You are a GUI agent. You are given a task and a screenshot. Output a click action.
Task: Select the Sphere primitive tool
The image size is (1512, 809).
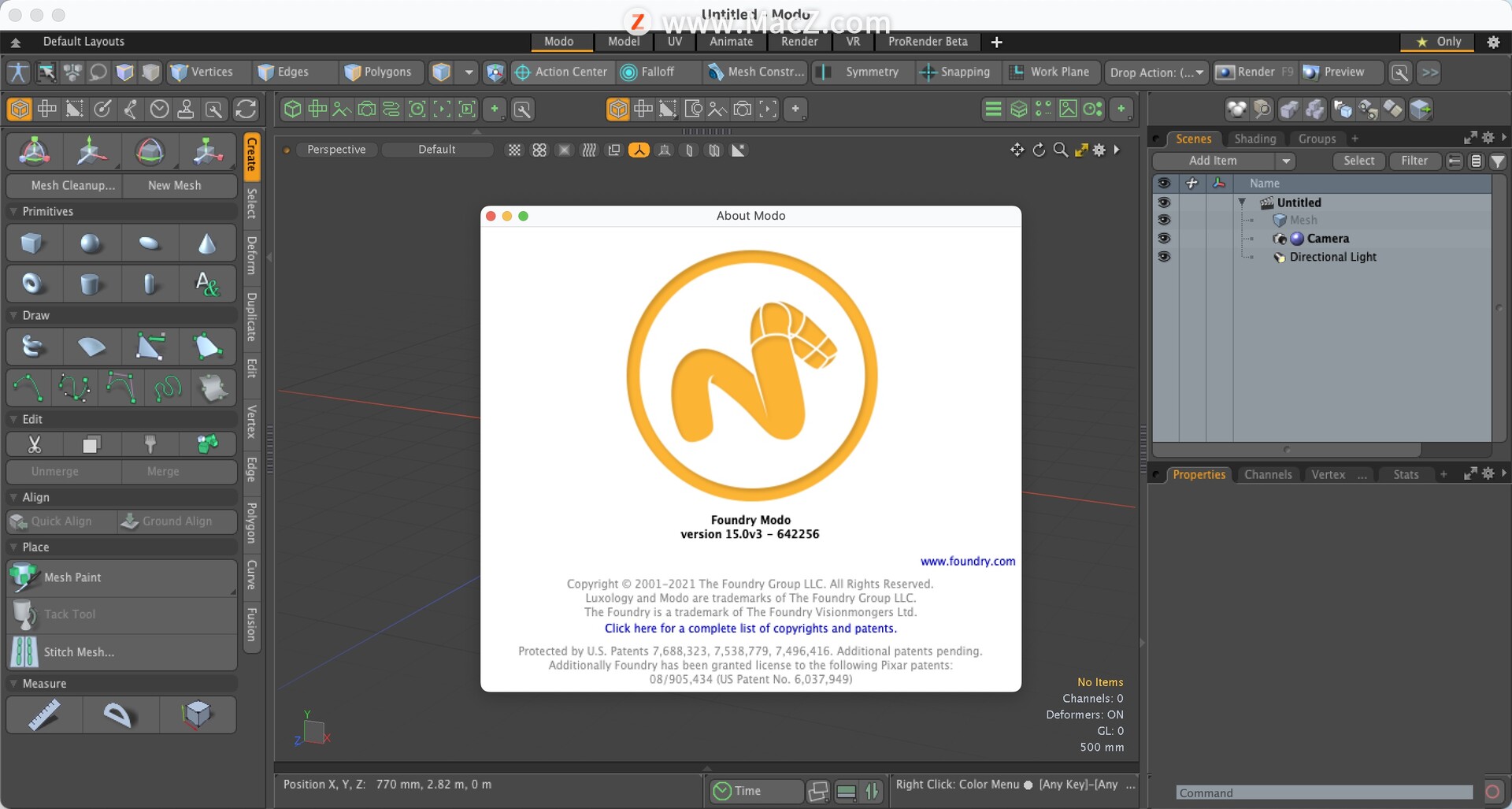click(91, 243)
